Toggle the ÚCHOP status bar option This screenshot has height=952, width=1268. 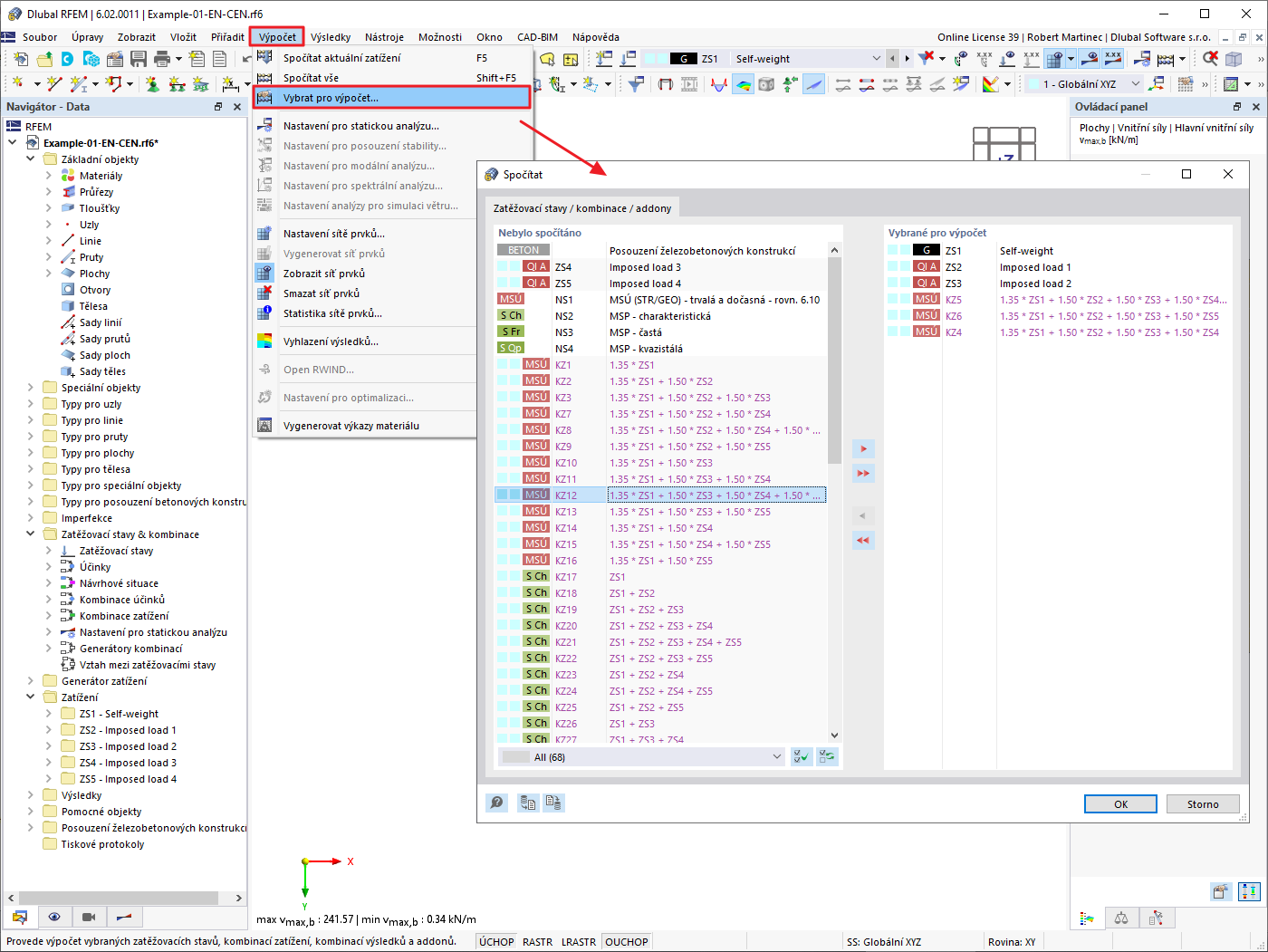(496, 942)
